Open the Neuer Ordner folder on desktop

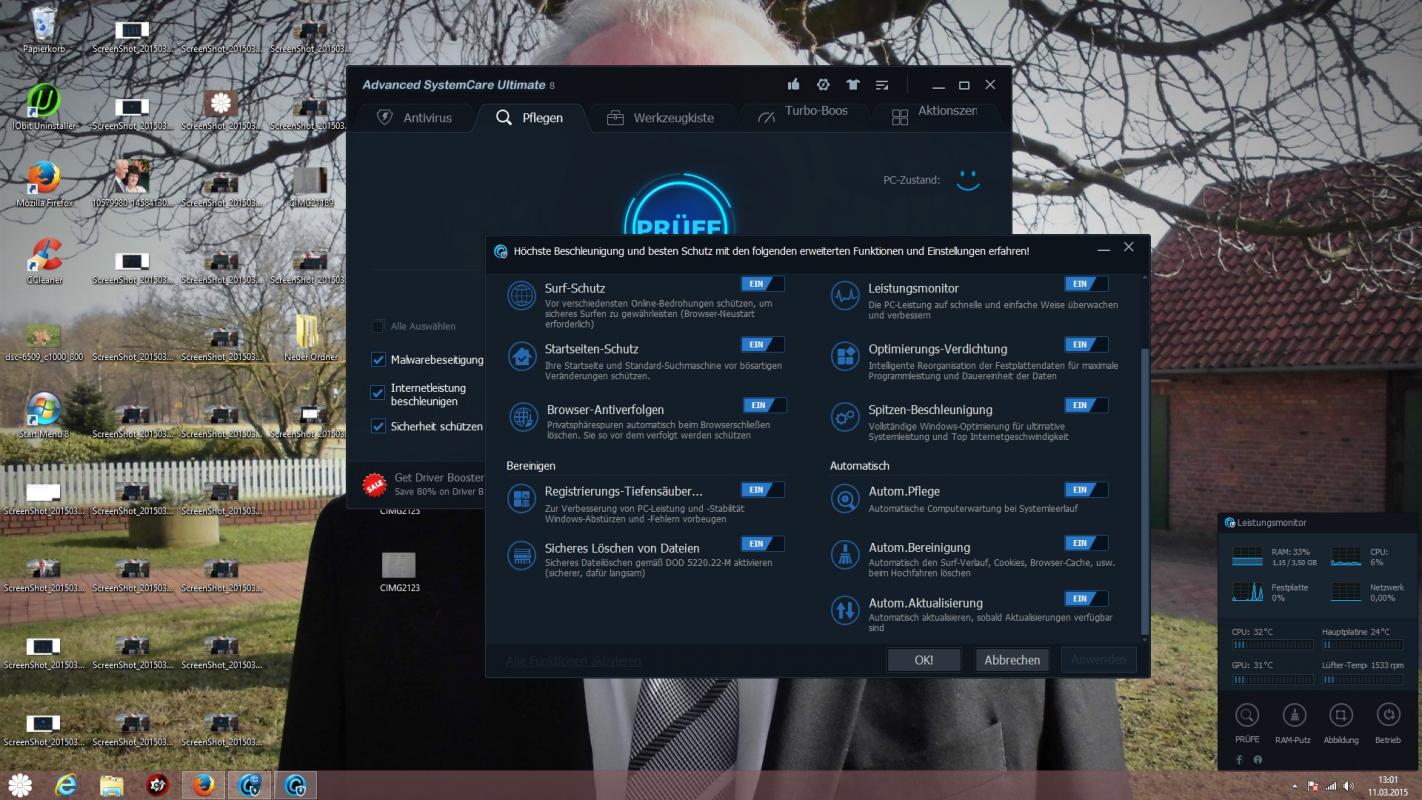[310, 337]
